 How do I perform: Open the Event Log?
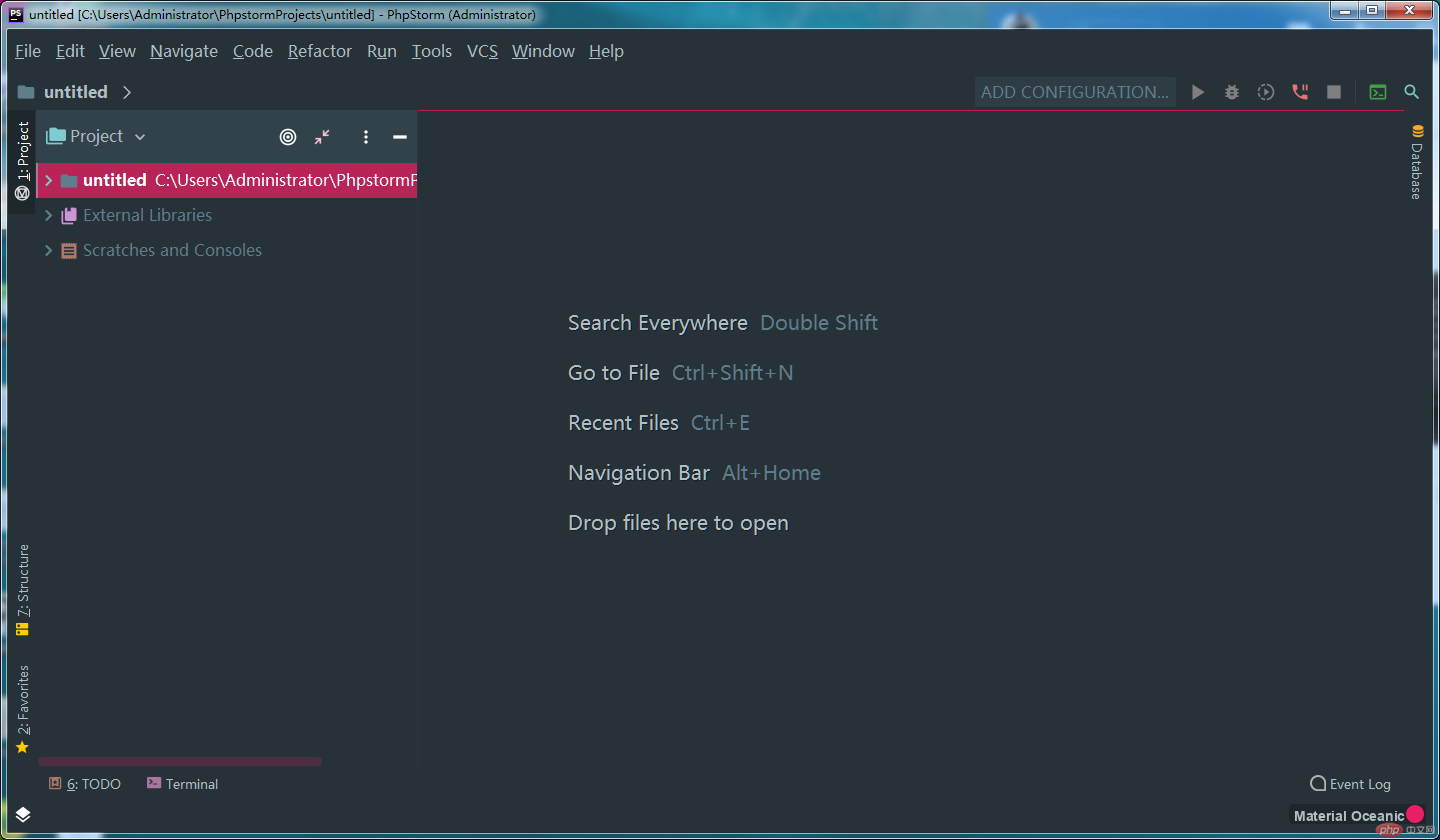[x=1350, y=784]
